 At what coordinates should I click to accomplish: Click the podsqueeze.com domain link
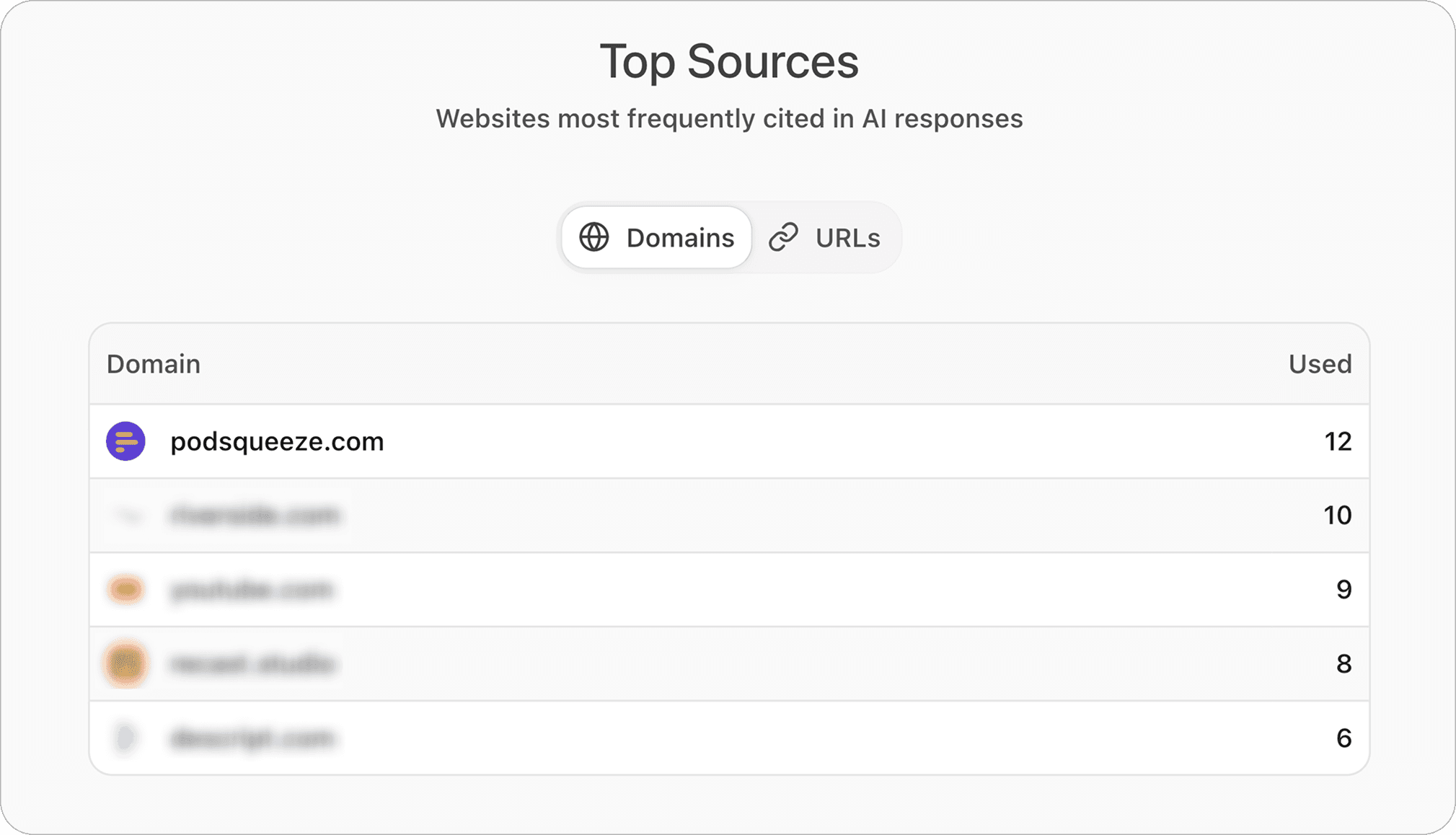tap(277, 441)
